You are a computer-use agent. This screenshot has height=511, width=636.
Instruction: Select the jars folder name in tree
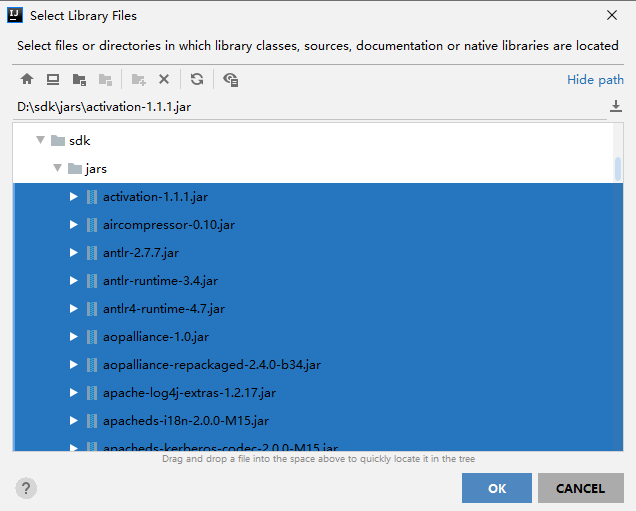pos(96,169)
